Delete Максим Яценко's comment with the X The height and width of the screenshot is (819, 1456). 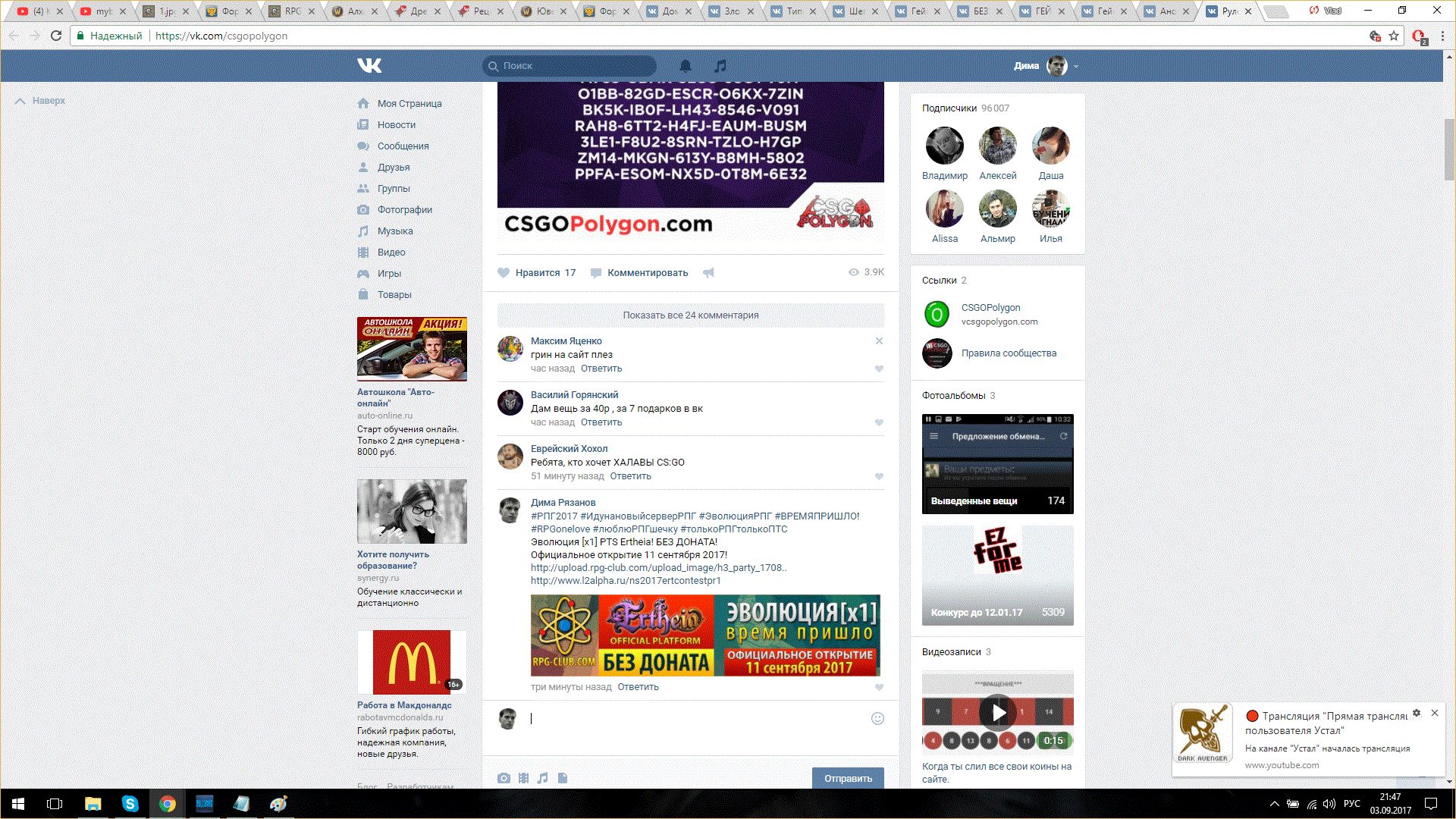879,341
